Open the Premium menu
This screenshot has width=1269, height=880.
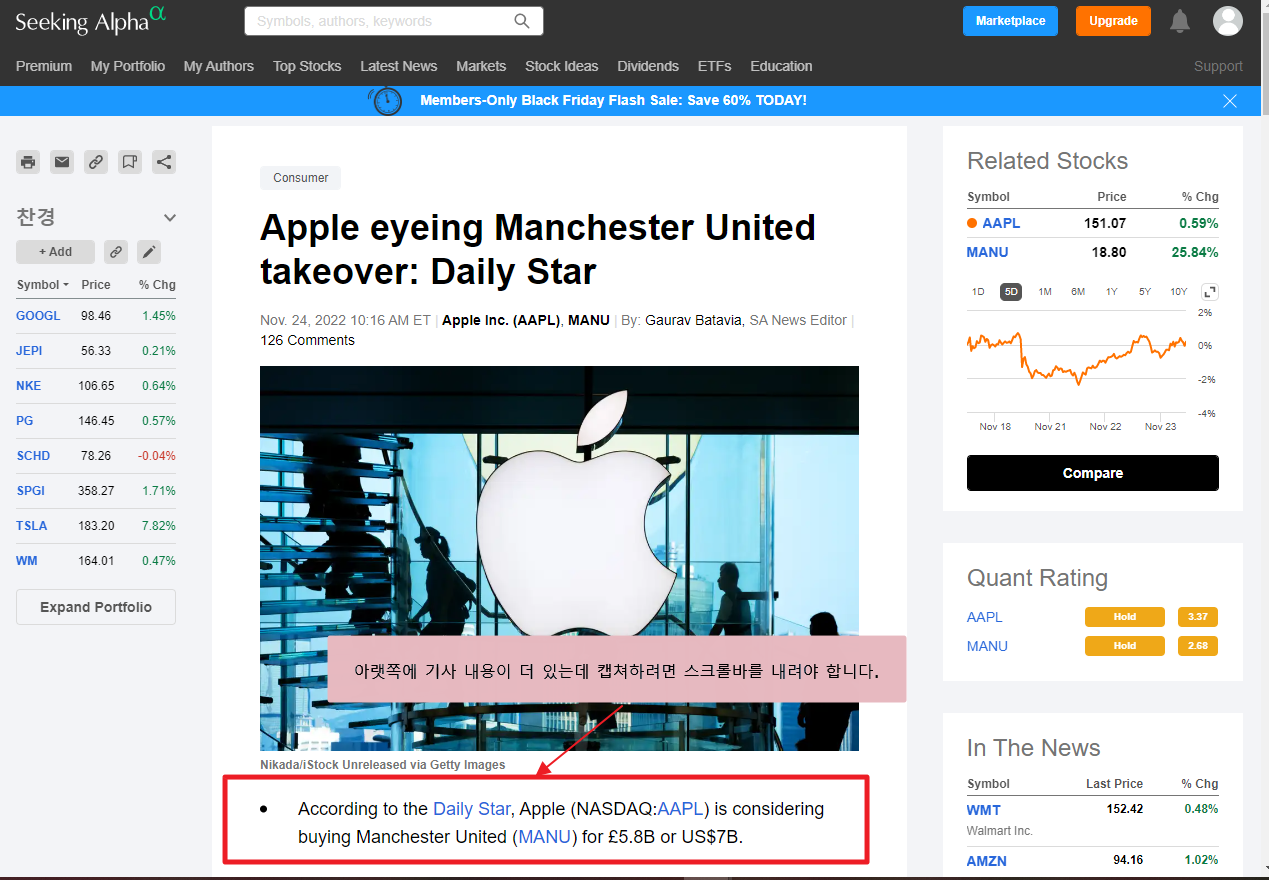coord(44,66)
